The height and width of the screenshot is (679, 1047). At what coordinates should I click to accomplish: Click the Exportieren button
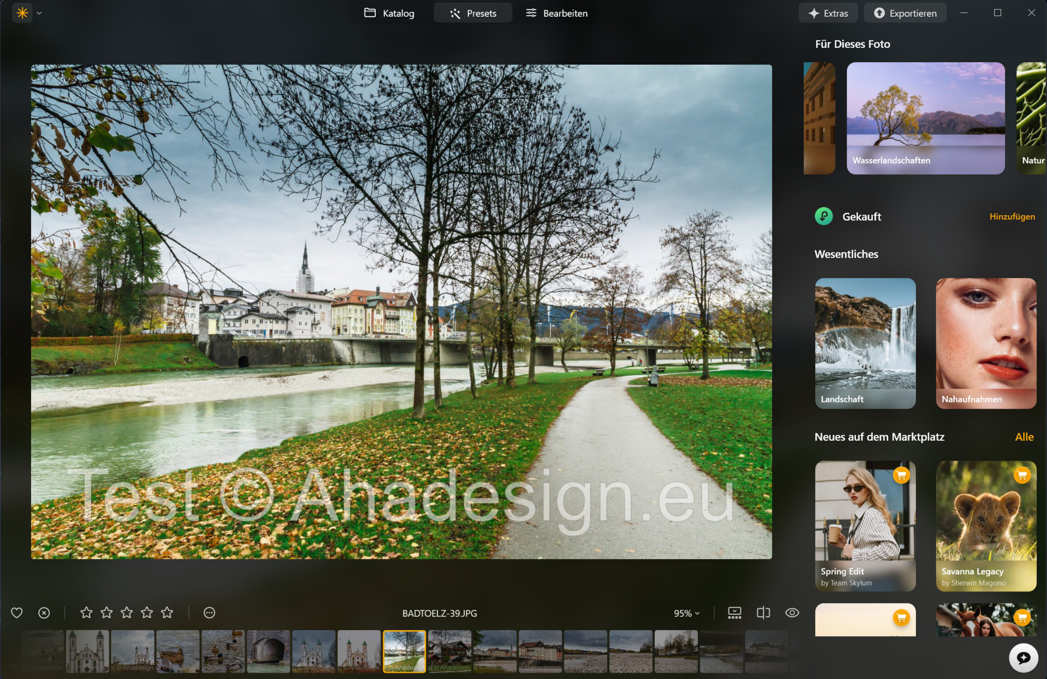point(905,13)
